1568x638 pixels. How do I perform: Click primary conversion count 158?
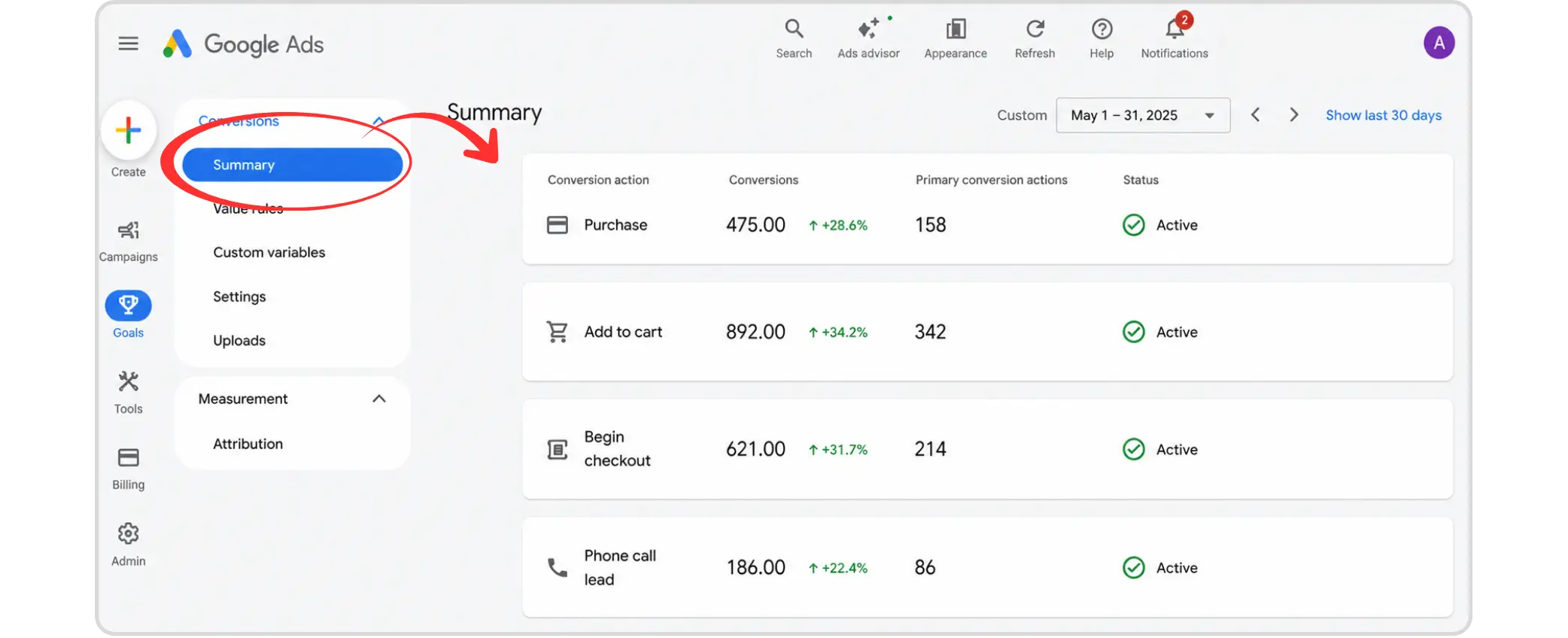pyautogui.click(x=931, y=225)
